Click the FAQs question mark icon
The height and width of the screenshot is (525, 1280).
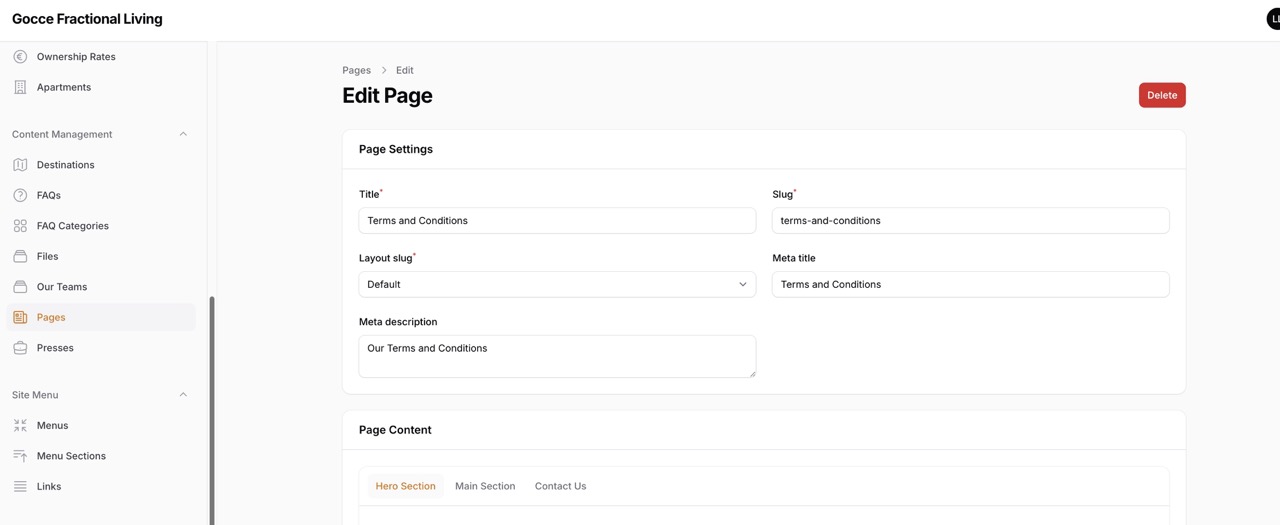(x=20, y=195)
